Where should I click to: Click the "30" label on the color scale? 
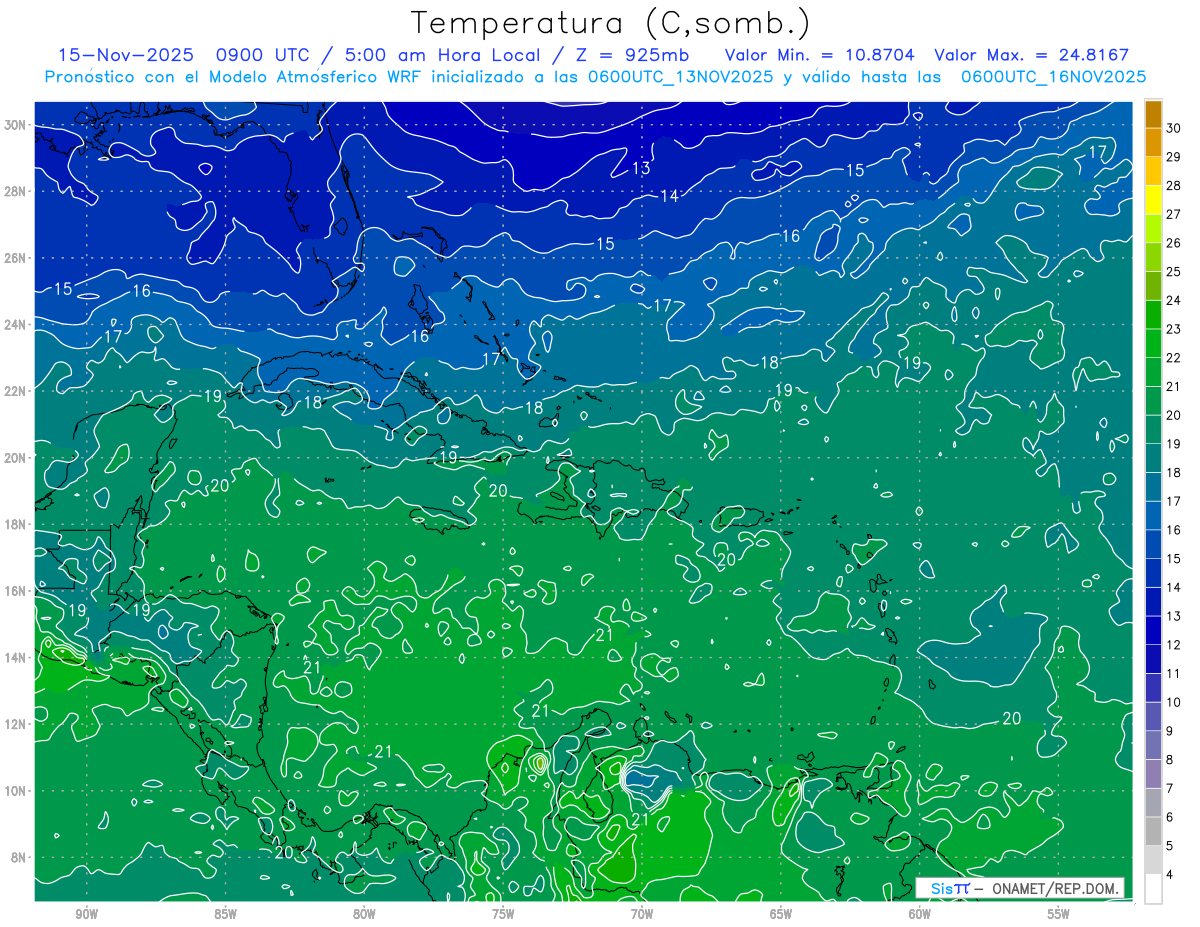(1174, 127)
